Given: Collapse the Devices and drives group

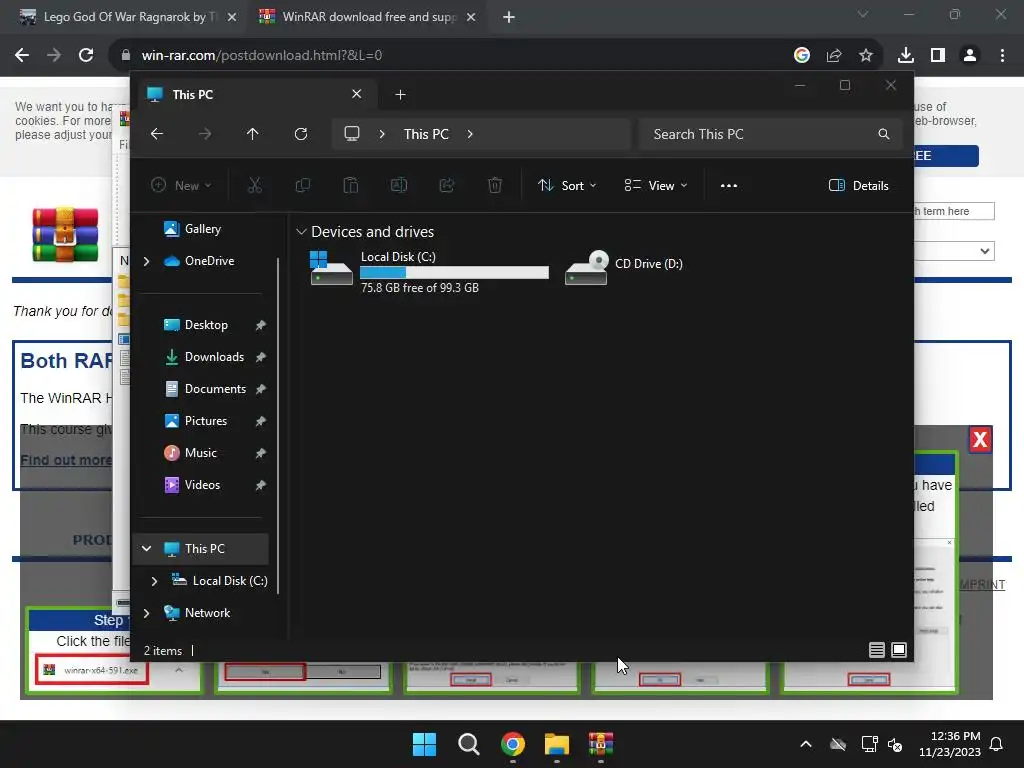Looking at the screenshot, I should pyautogui.click(x=301, y=232).
